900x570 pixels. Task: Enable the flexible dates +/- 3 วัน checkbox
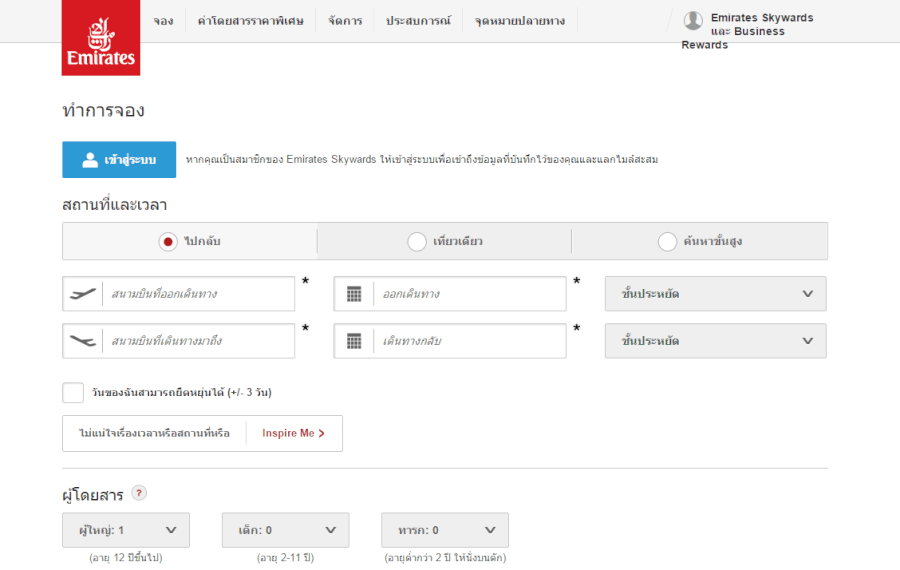point(73,392)
